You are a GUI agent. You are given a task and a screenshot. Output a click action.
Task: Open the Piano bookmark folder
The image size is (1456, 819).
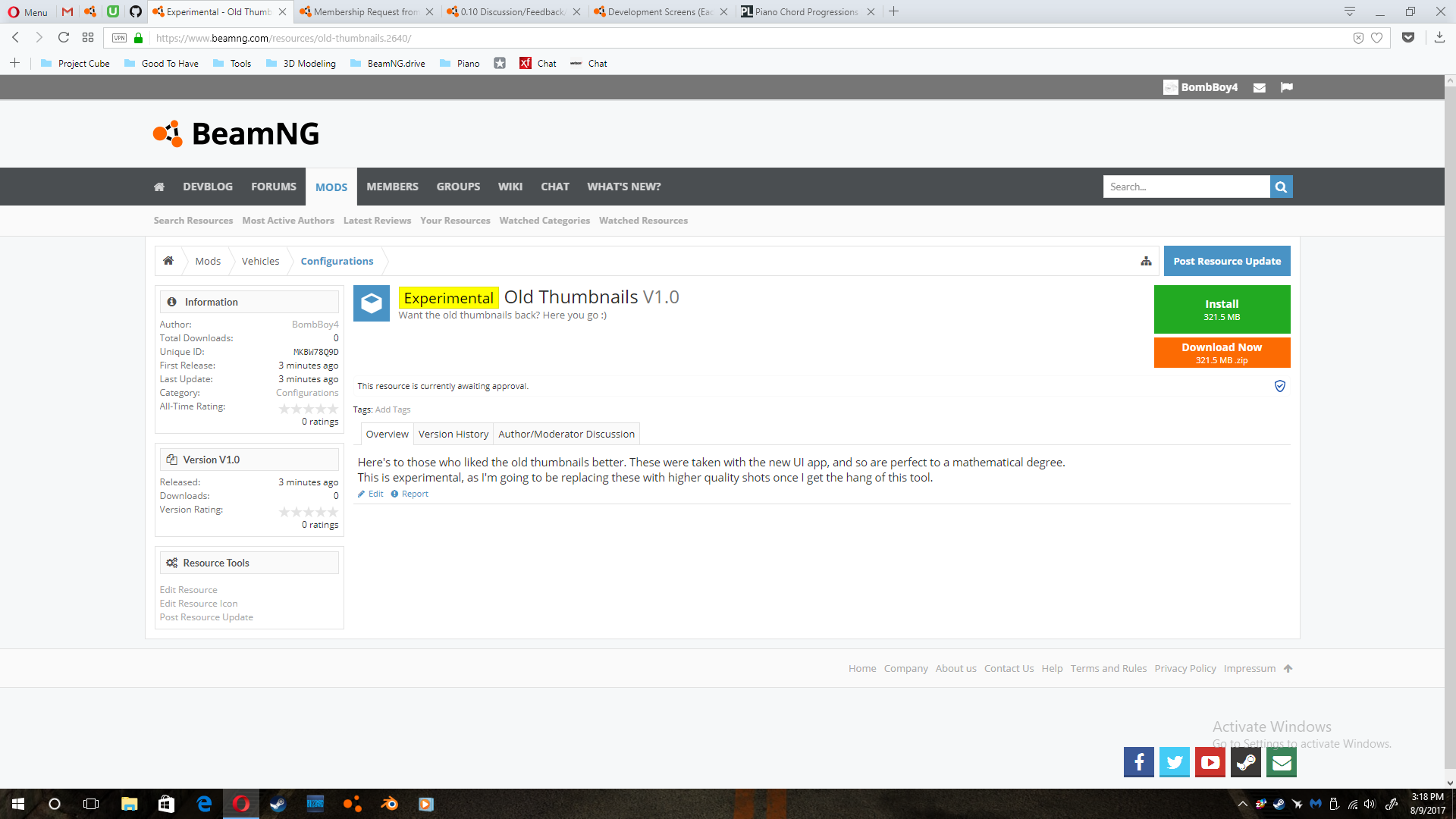pos(460,64)
